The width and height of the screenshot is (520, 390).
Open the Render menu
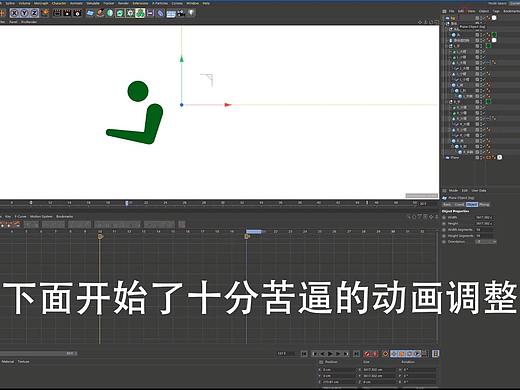[123, 3]
